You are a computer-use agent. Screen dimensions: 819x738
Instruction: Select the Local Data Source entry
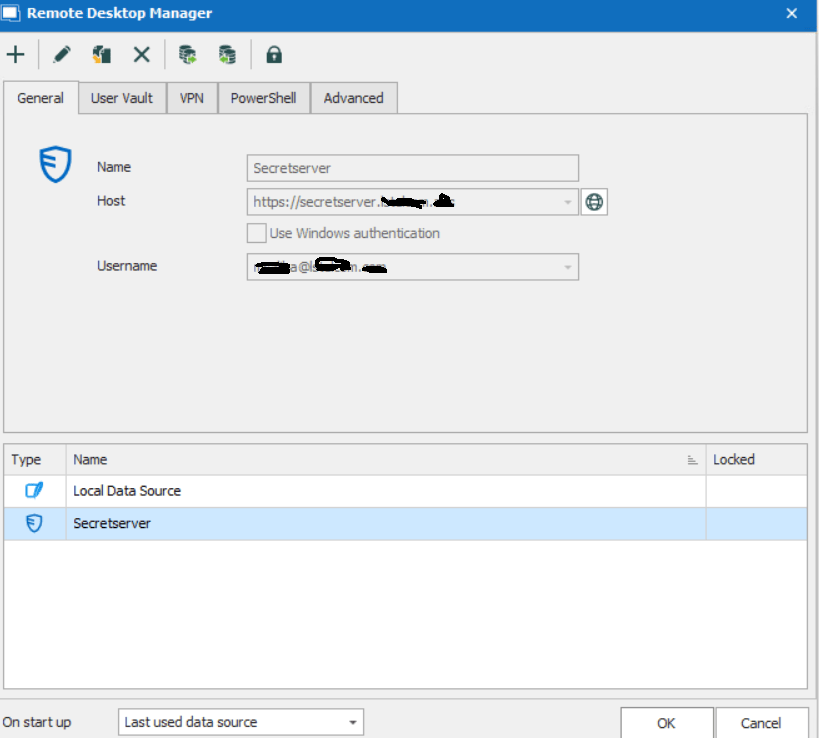126,490
